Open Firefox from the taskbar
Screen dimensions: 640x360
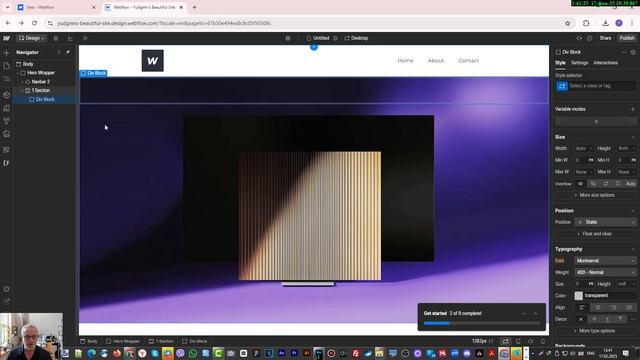(117, 353)
